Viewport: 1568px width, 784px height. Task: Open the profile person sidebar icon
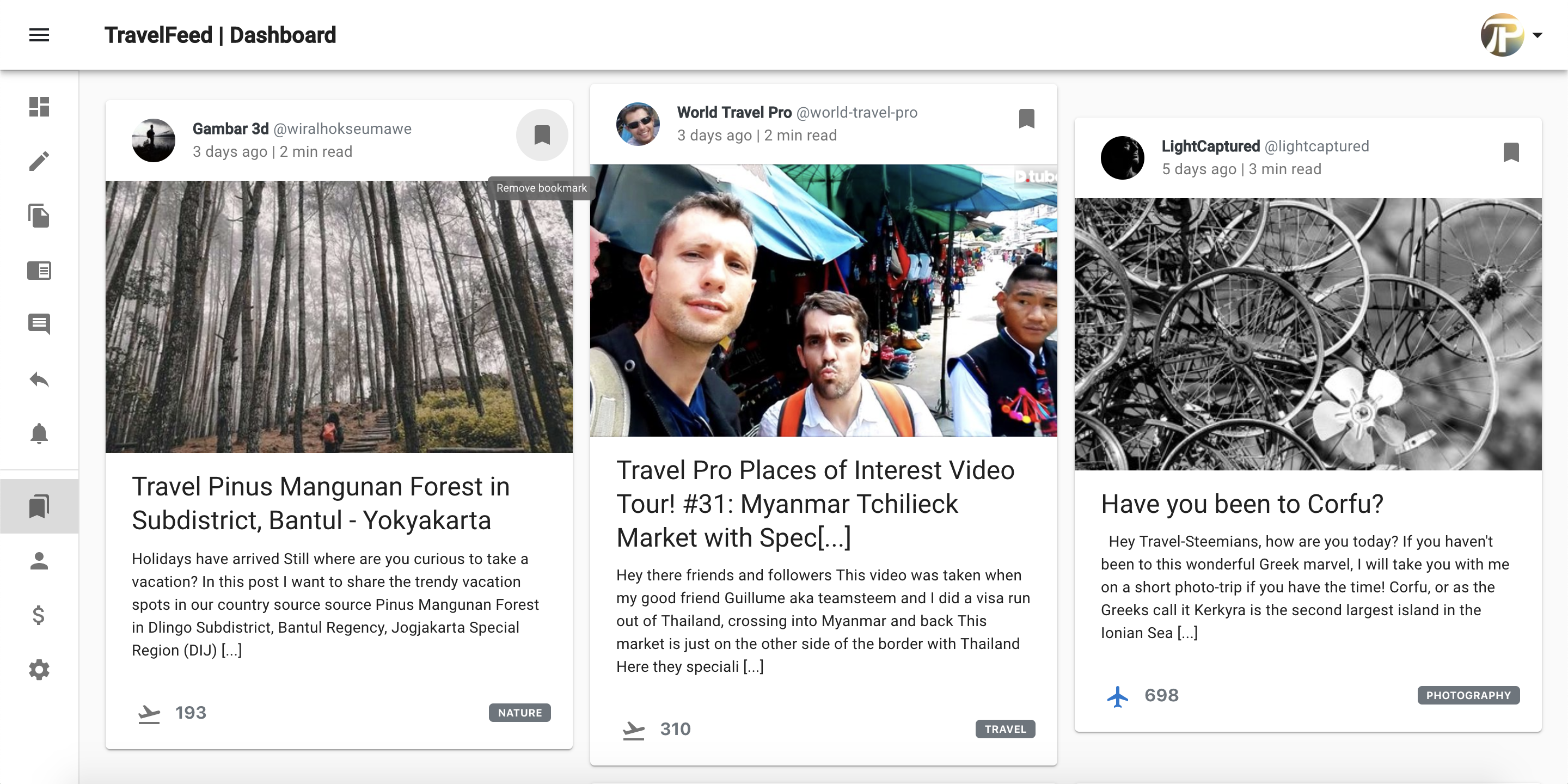click(x=39, y=561)
